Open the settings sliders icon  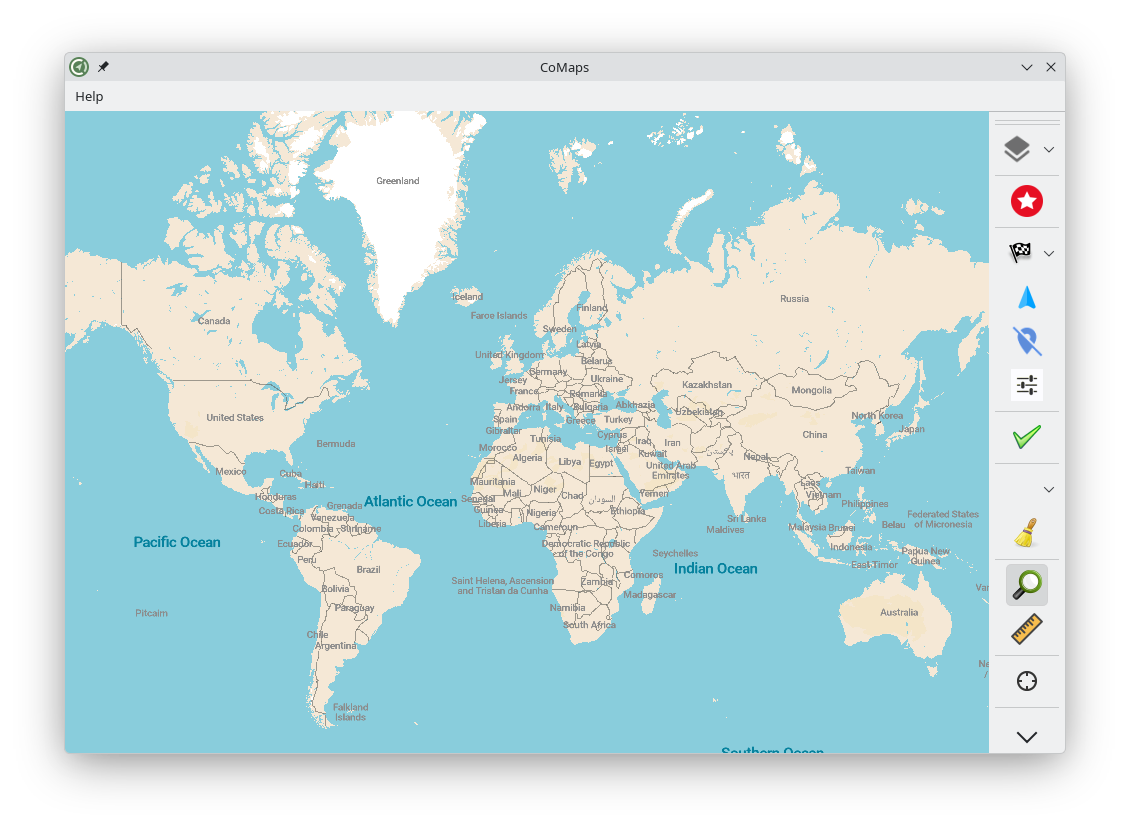point(1027,385)
